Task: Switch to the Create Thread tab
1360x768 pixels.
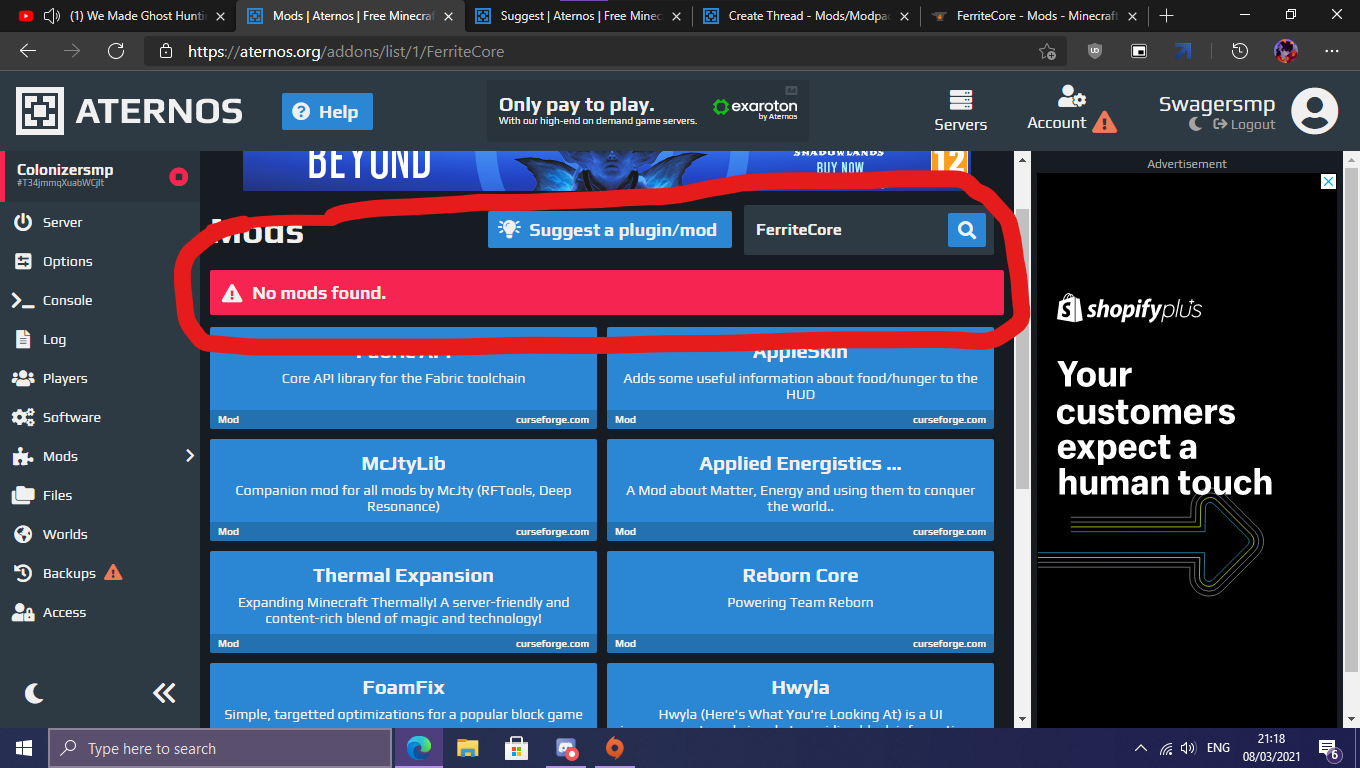Action: tap(807, 16)
